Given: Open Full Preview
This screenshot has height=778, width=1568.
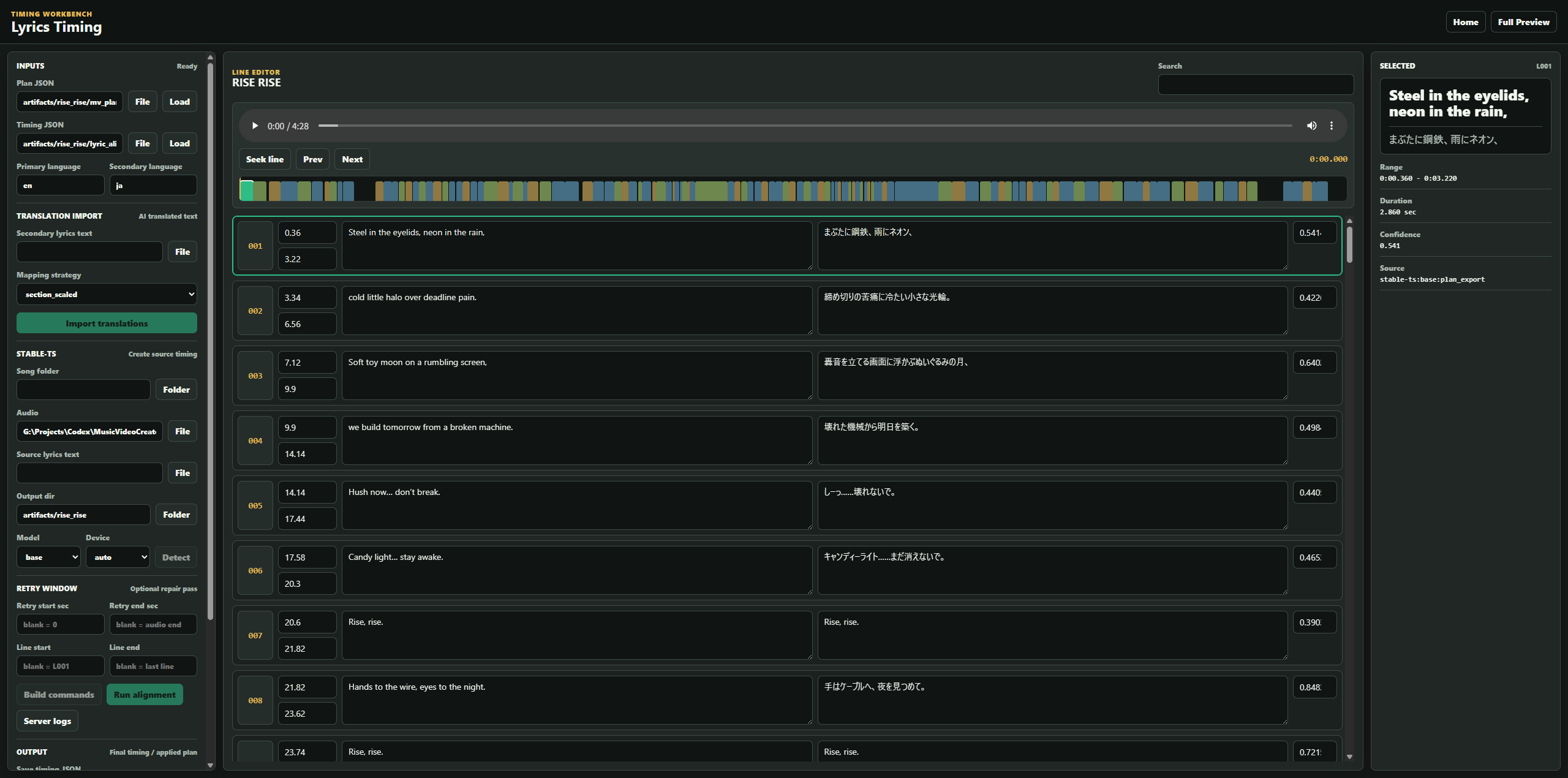Looking at the screenshot, I should pyautogui.click(x=1523, y=22).
